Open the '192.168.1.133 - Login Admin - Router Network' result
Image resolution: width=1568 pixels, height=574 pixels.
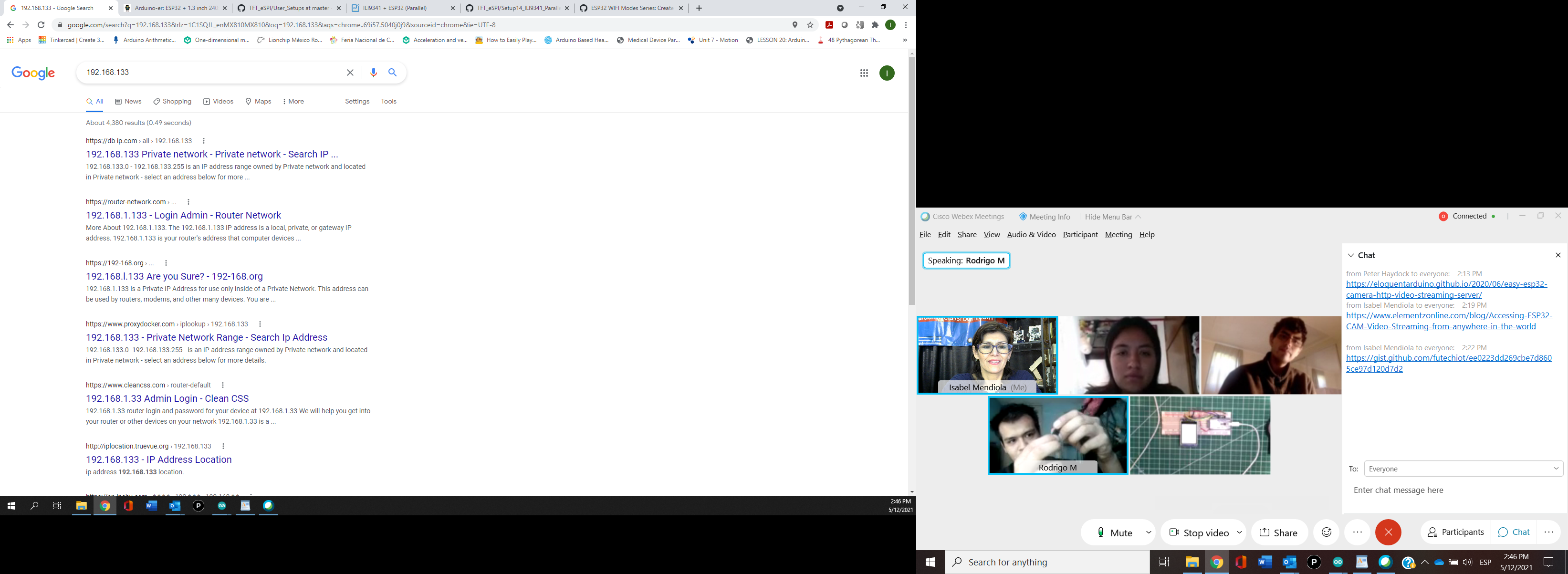point(183,216)
